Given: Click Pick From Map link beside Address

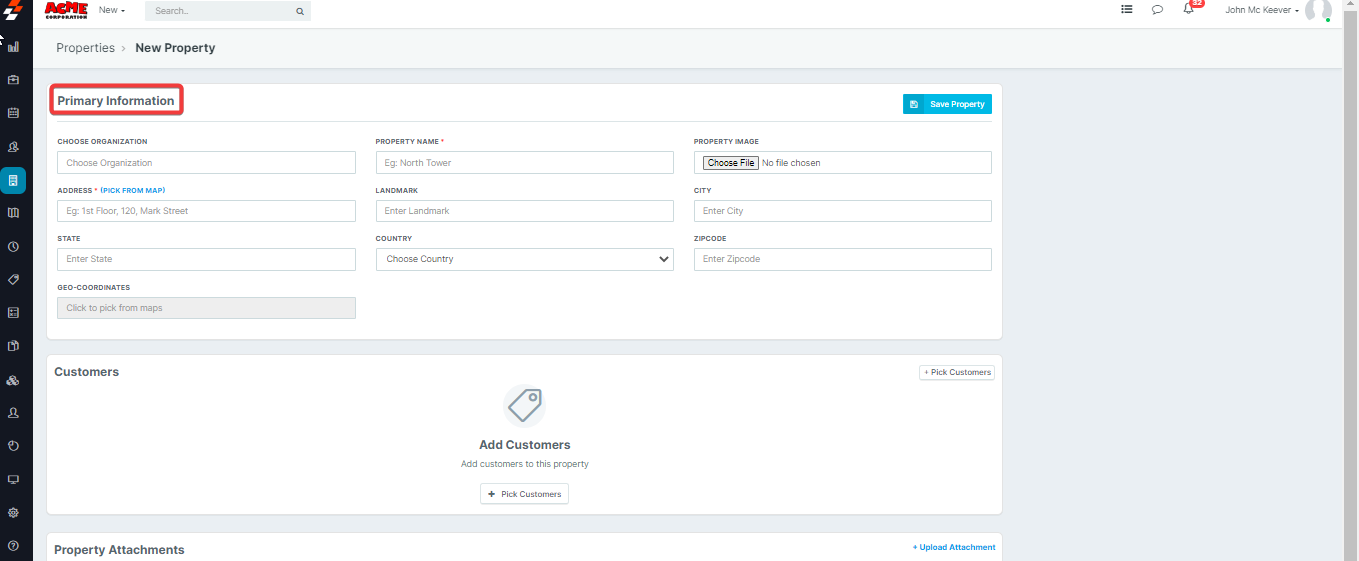Looking at the screenshot, I should click(x=133, y=190).
